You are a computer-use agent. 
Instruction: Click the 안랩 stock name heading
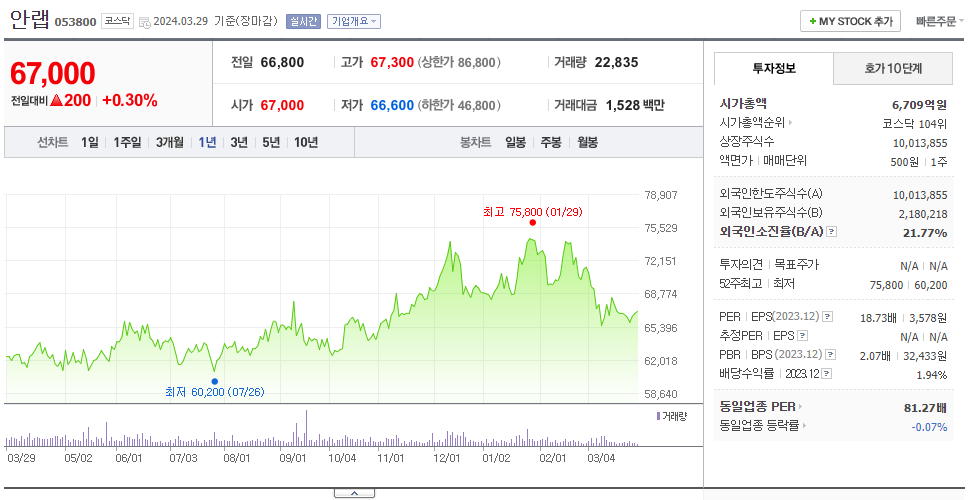tap(29, 20)
